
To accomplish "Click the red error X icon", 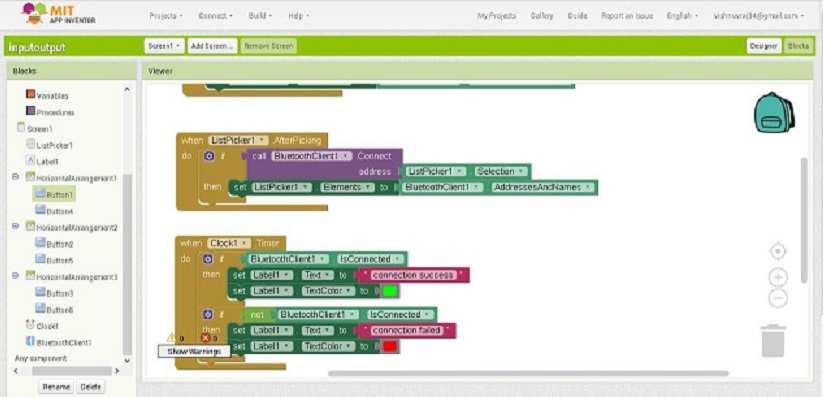I will coord(206,338).
